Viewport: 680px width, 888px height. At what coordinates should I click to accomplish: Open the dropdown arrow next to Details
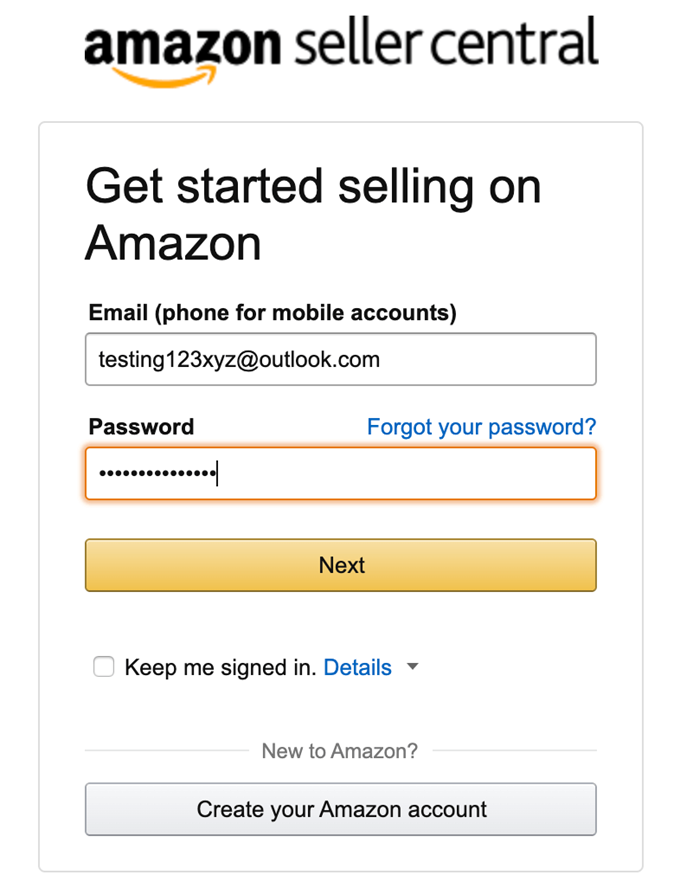pos(412,666)
